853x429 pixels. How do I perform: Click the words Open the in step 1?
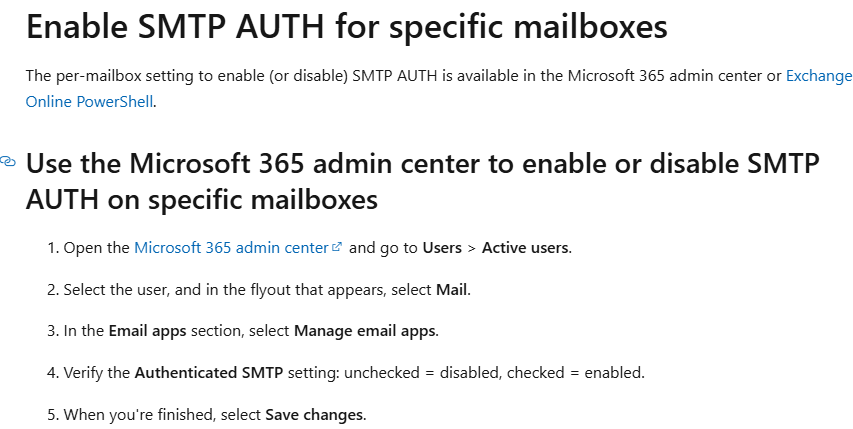pos(97,248)
